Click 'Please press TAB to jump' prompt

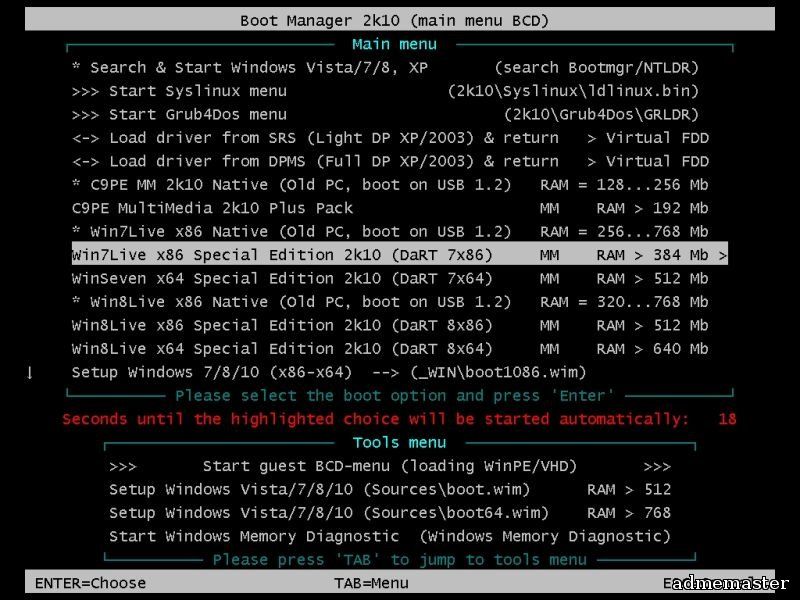pyautogui.click(x=399, y=560)
